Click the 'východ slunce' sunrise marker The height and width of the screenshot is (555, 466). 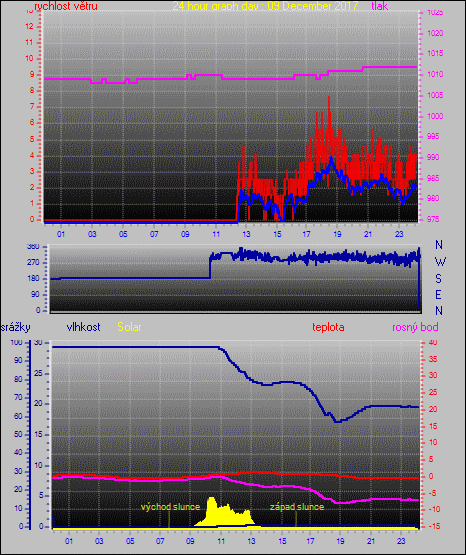171,507
